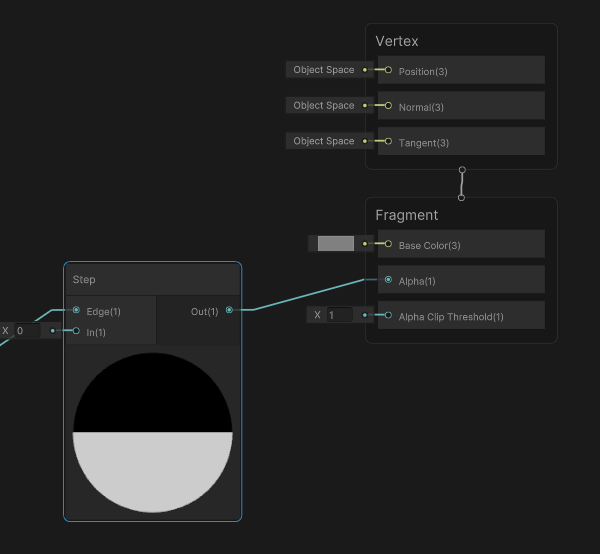Click the Step node Edge(1) input port
This screenshot has width=600, height=554.
(76, 311)
